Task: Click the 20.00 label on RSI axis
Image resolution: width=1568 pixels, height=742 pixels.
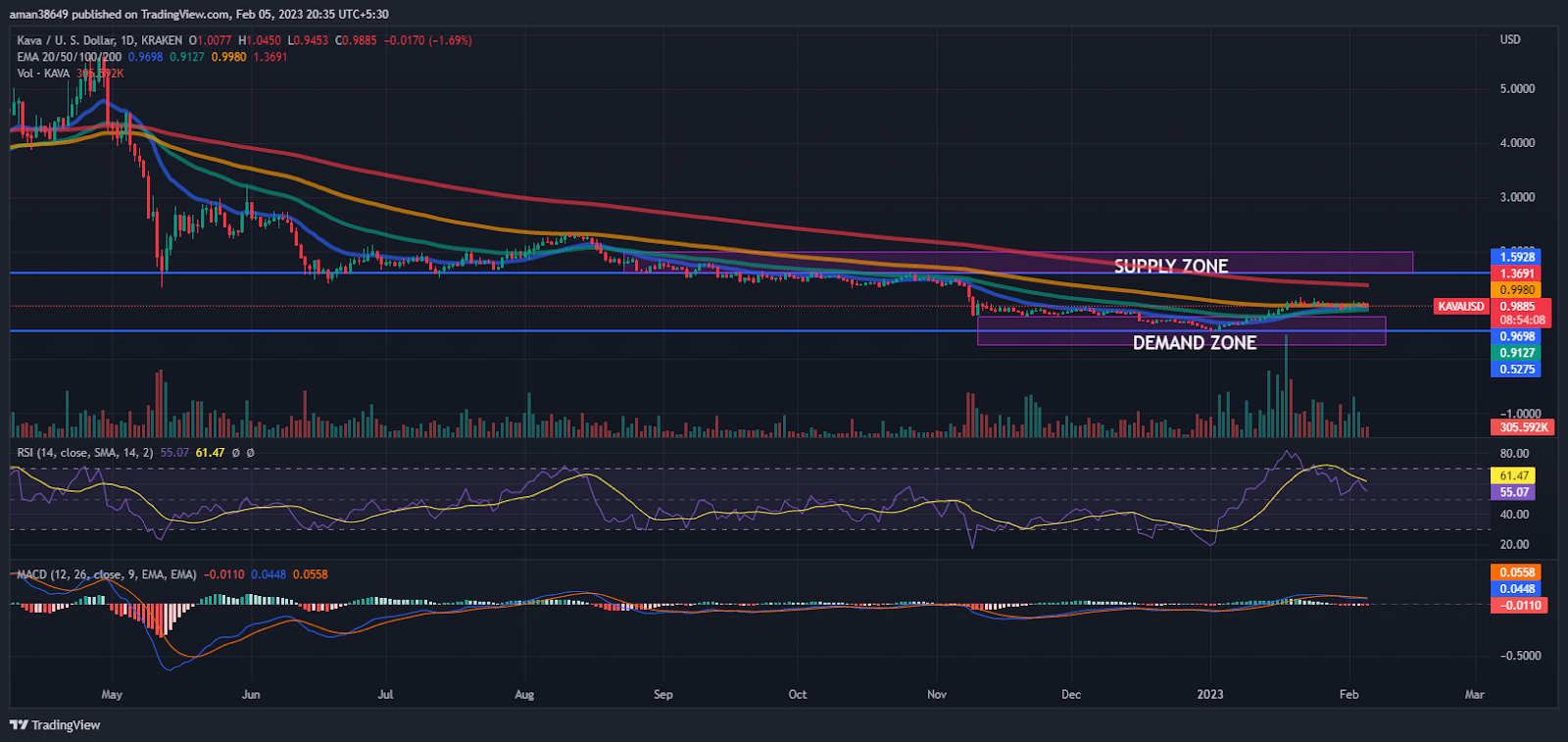Action: point(1514,545)
